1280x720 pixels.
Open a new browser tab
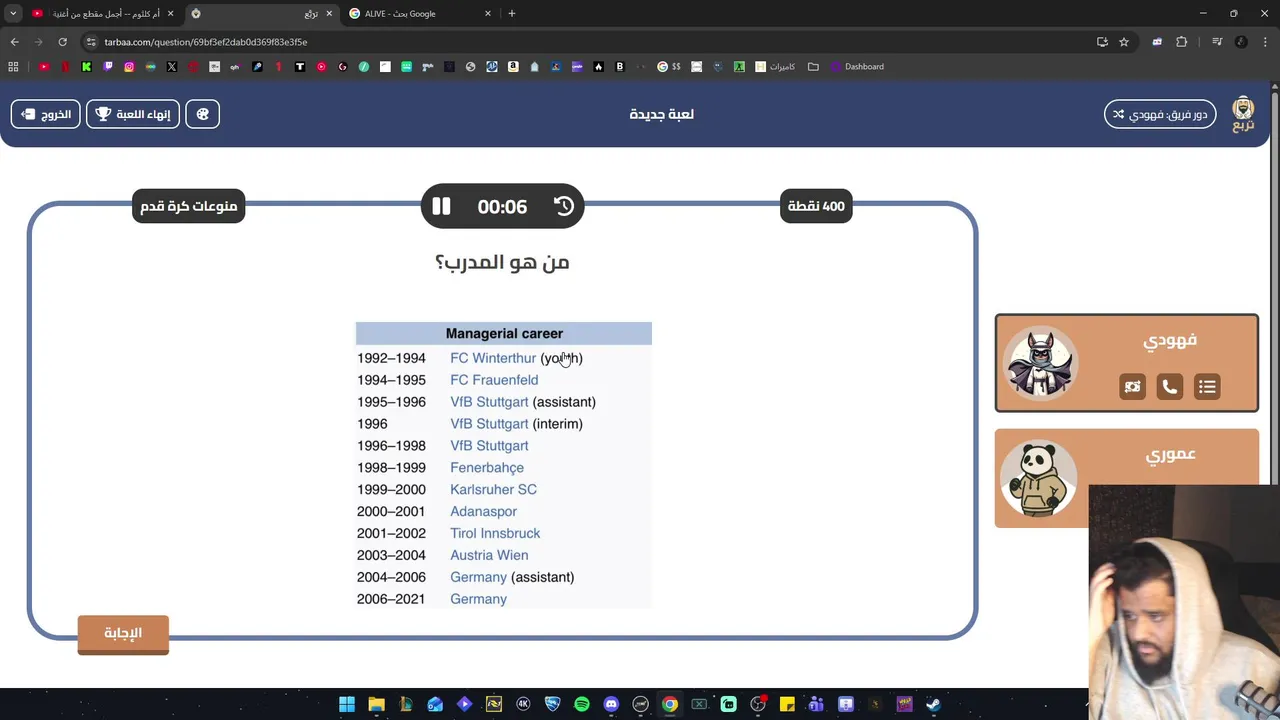(512, 14)
